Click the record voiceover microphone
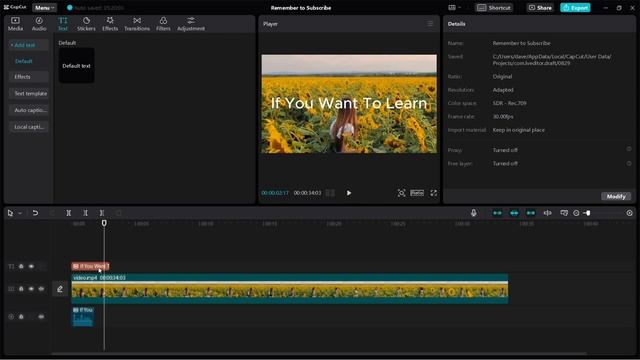Image resolution: width=640 pixels, height=360 pixels. coord(473,213)
